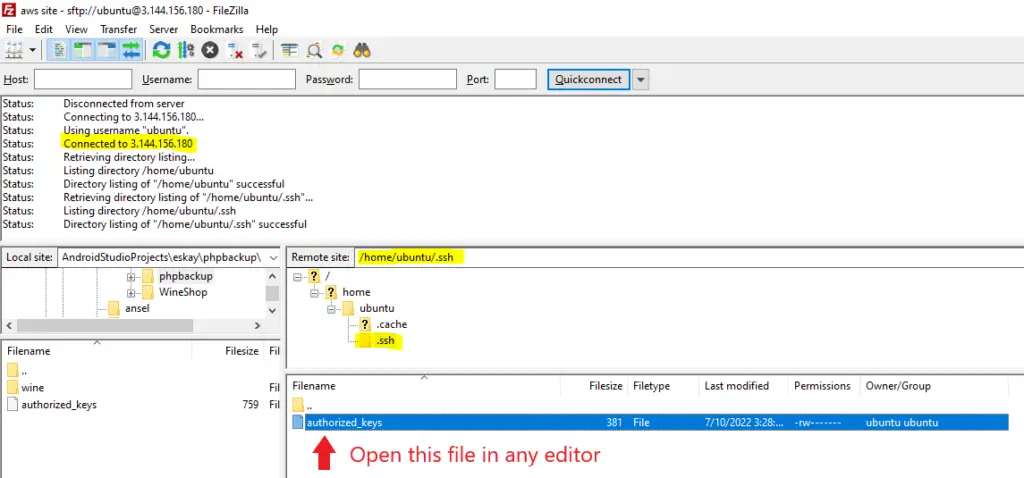Toggle synchronized browsing icon

(x=338, y=50)
